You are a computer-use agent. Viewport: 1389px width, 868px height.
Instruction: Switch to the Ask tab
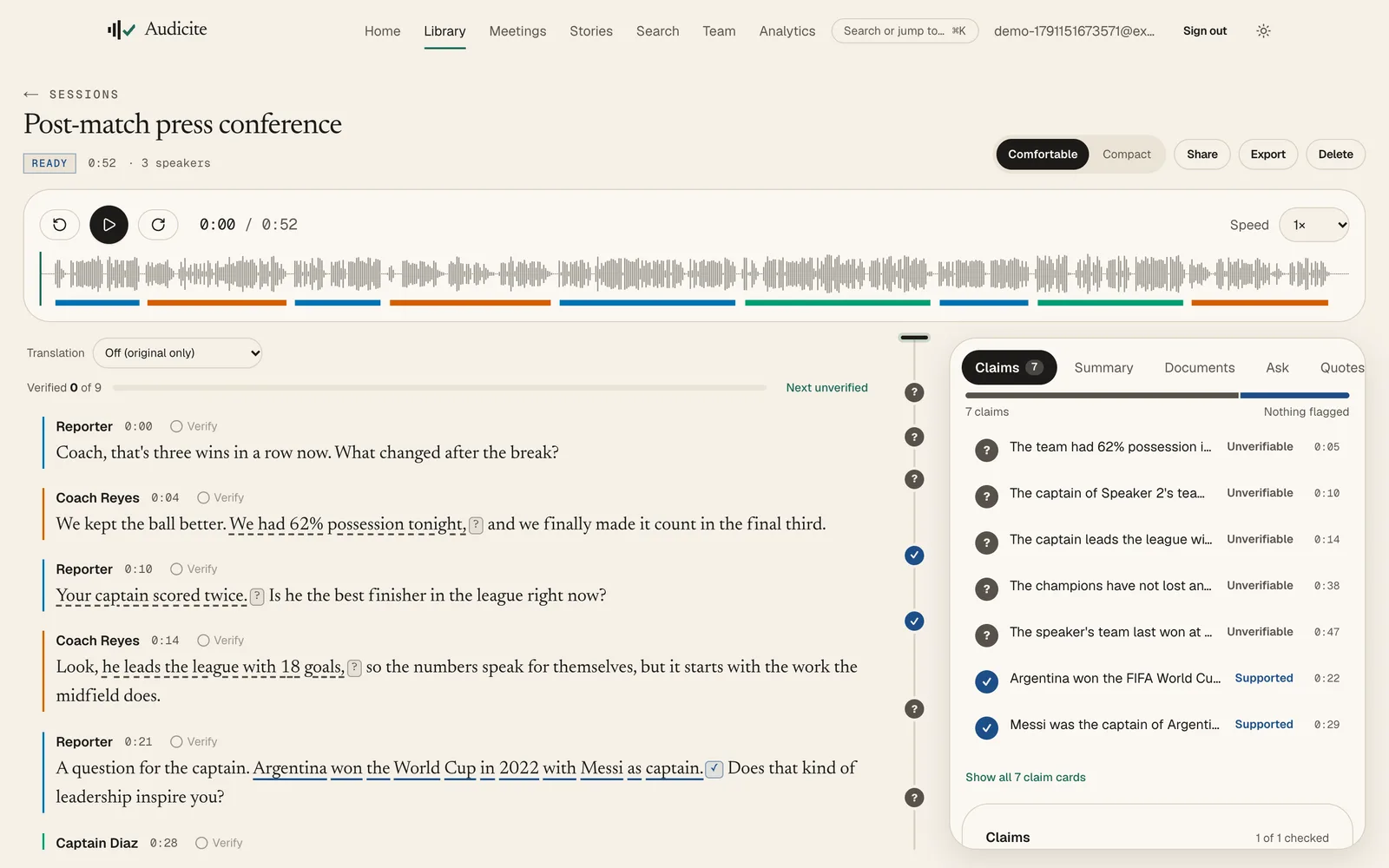[x=1277, y=367]
